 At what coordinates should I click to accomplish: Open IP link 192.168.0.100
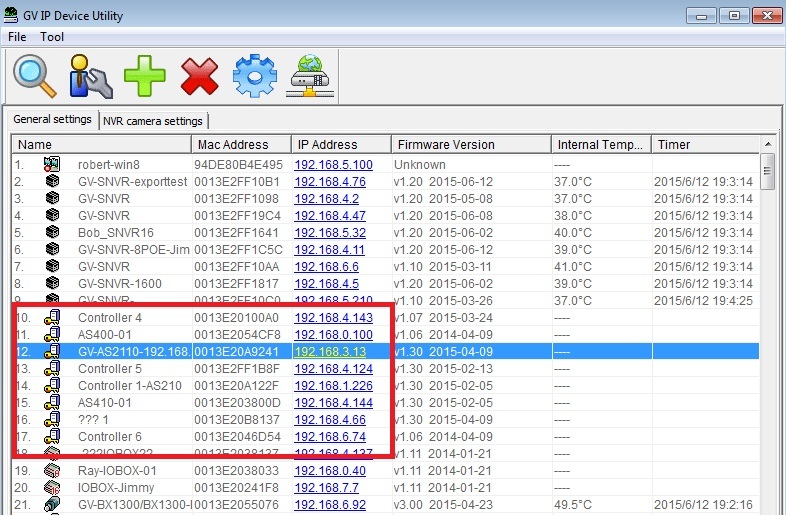(x=333, y=334)
